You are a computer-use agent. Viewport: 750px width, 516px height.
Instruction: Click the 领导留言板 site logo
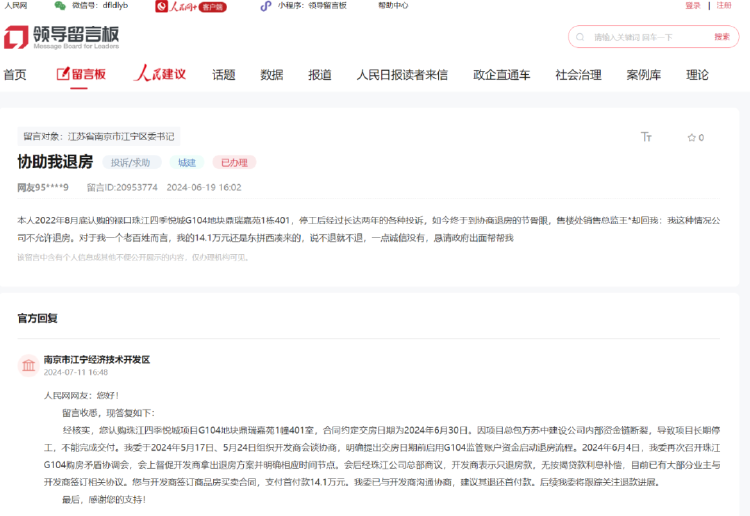(61, 37)
